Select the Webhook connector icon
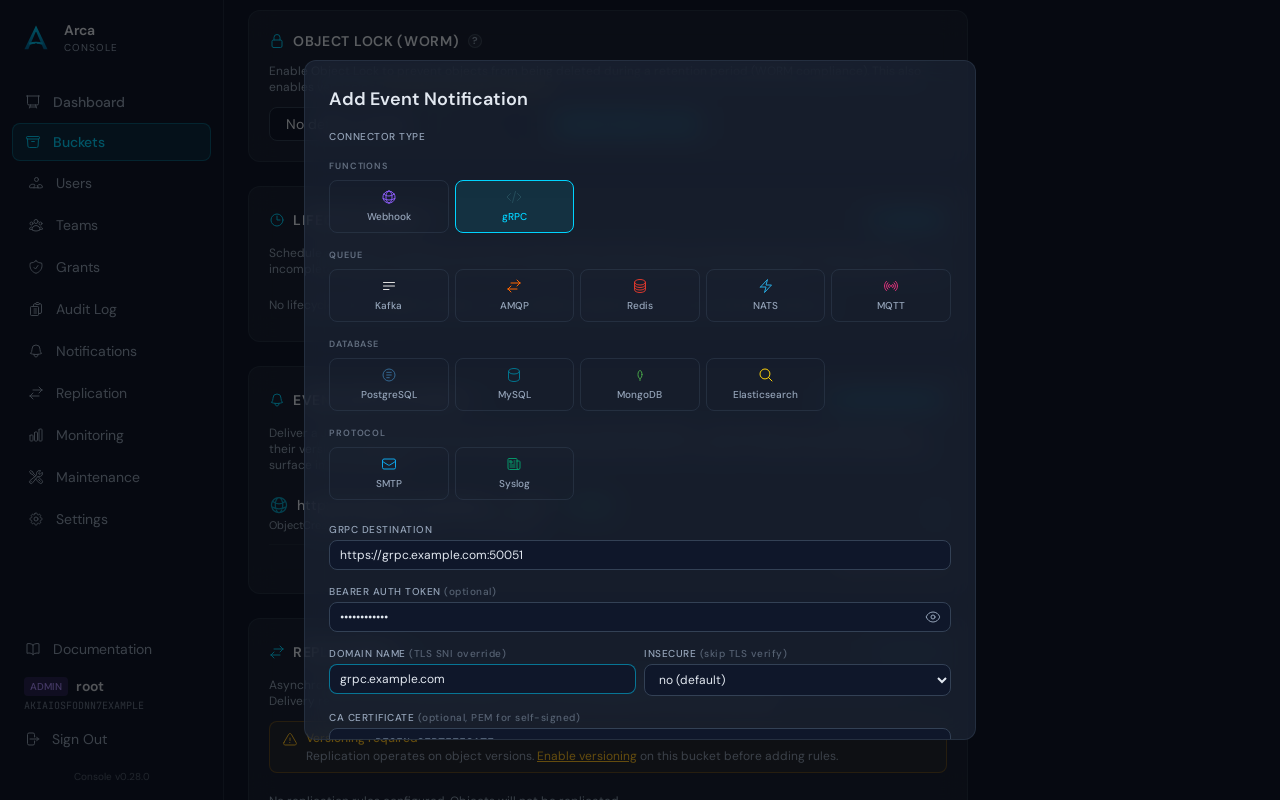The width and height of the screenshot is (1280, 800). click(389, 197)
